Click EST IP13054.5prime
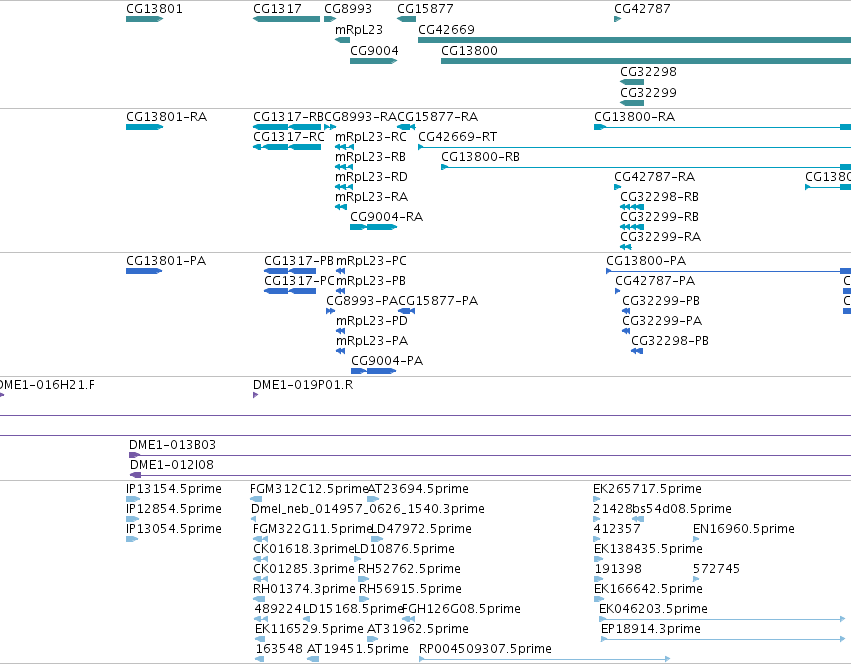The height and width of the screenshot is (664, 851). click(x=174, y=529)
